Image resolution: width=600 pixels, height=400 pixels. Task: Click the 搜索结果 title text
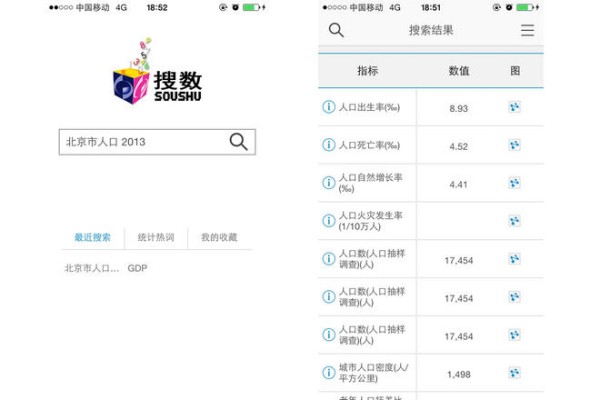(x=431, y=30)
